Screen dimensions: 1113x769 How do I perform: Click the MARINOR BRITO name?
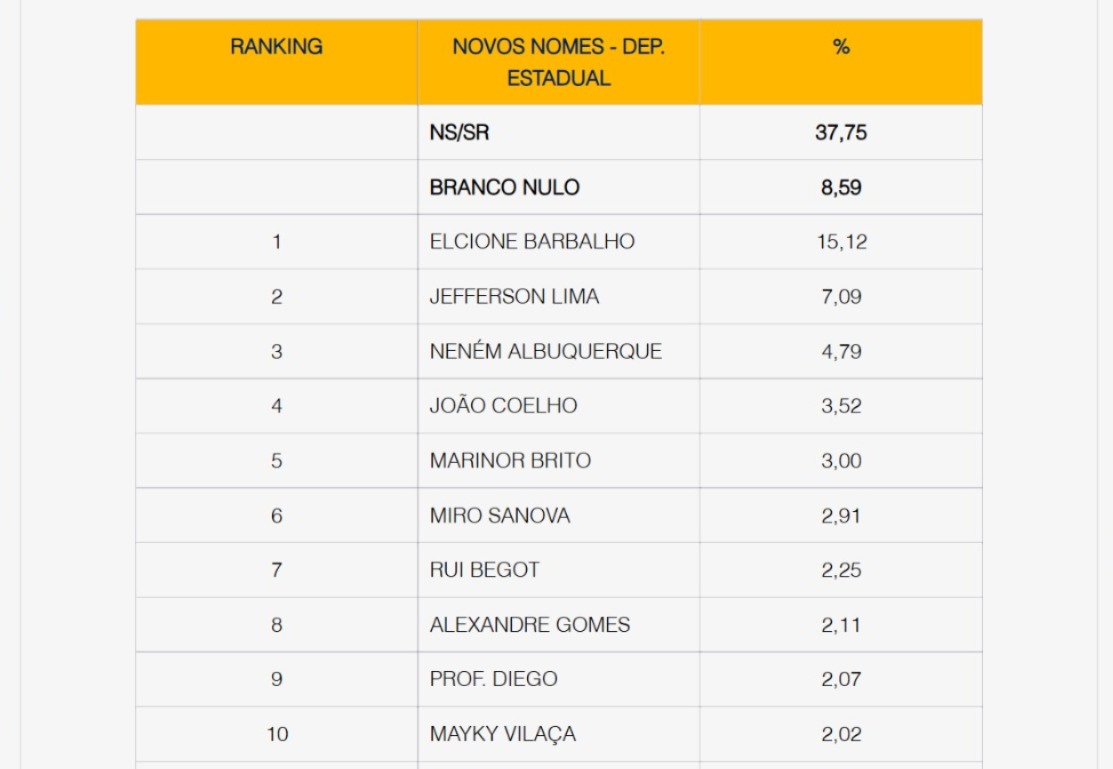point(510,461)
